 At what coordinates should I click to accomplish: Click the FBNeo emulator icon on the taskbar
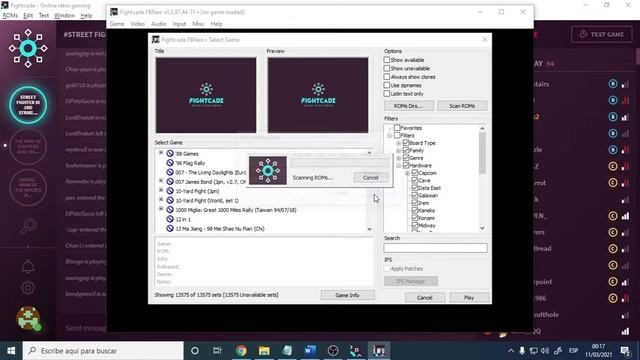379,351
